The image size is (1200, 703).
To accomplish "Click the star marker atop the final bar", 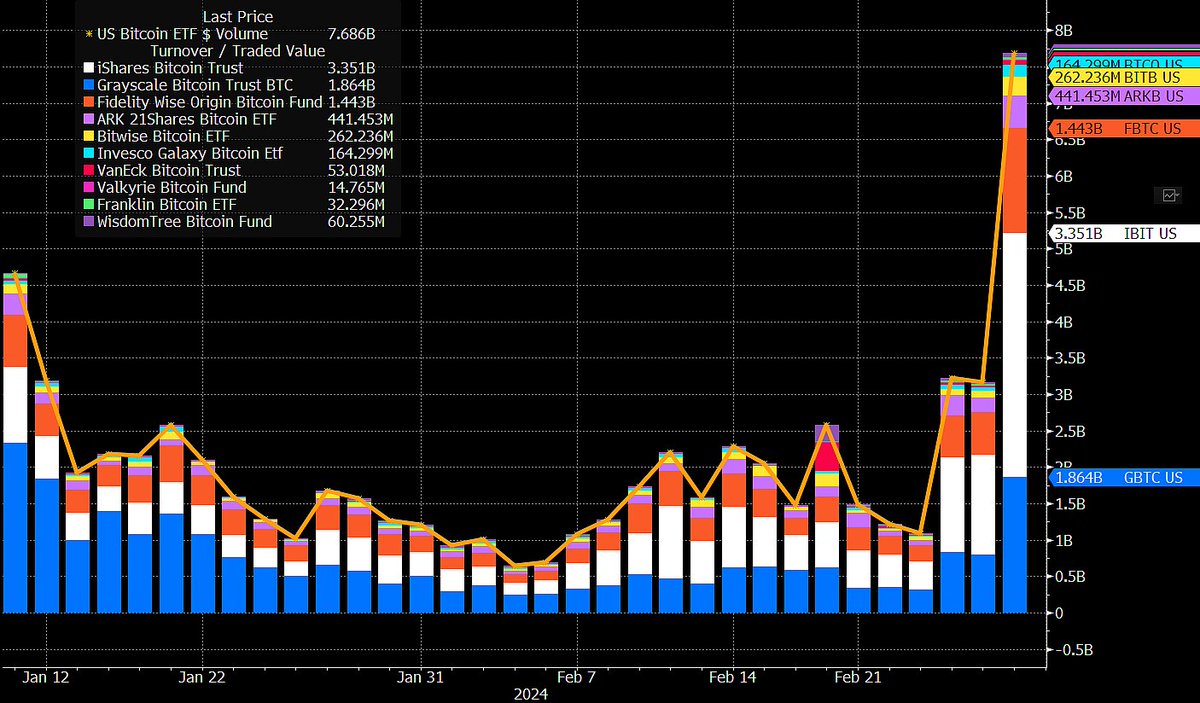I will click(1014, 54).
